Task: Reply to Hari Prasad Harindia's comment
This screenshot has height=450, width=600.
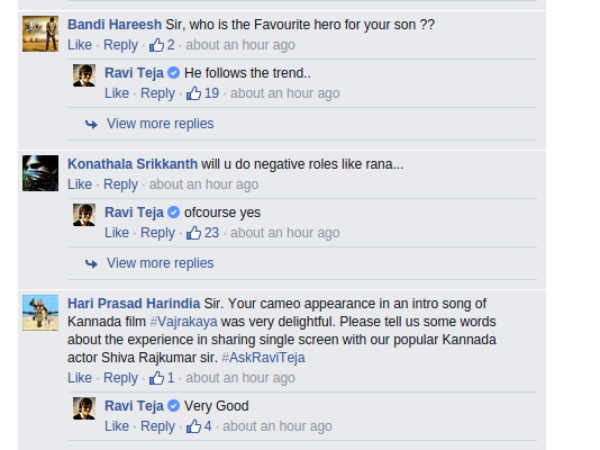Action: (120, 378)
